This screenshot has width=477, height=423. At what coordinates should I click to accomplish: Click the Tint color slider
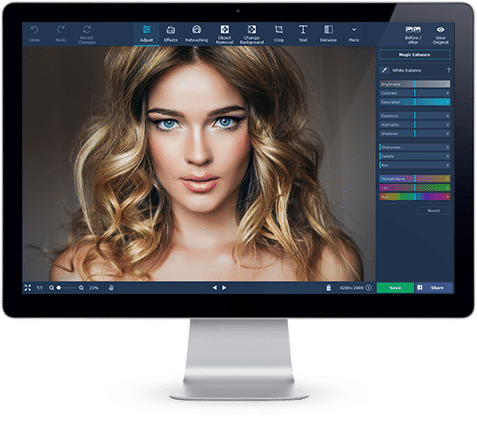[x=415, y=188]
